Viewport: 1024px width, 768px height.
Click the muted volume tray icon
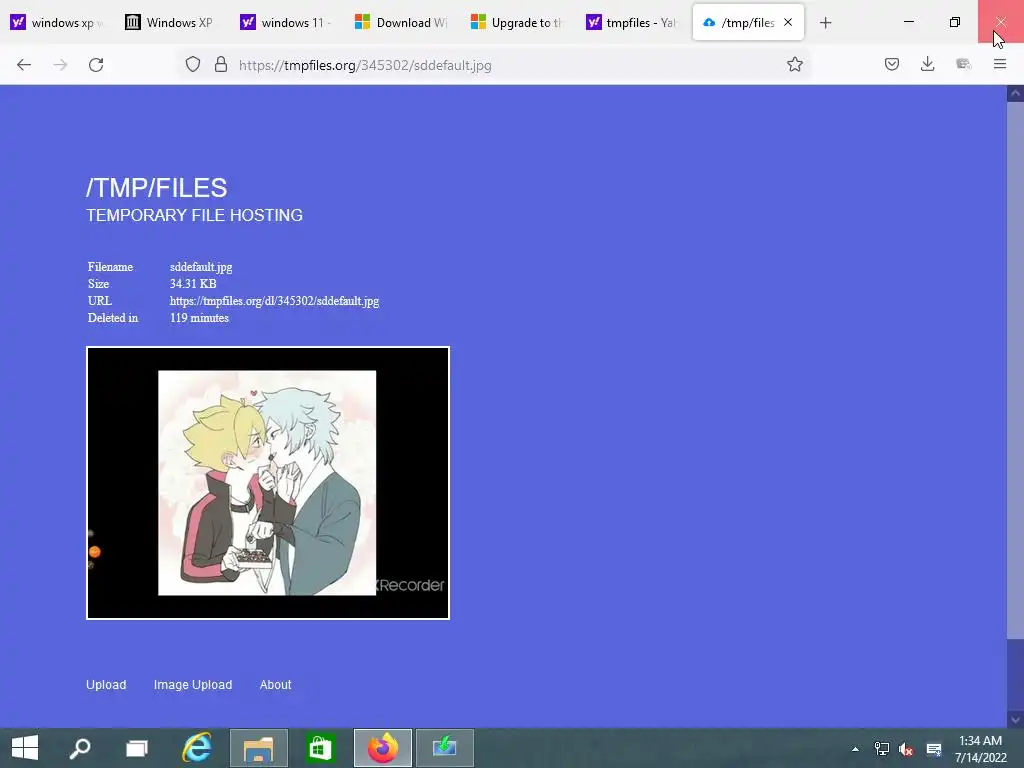[x=906, y=749]
